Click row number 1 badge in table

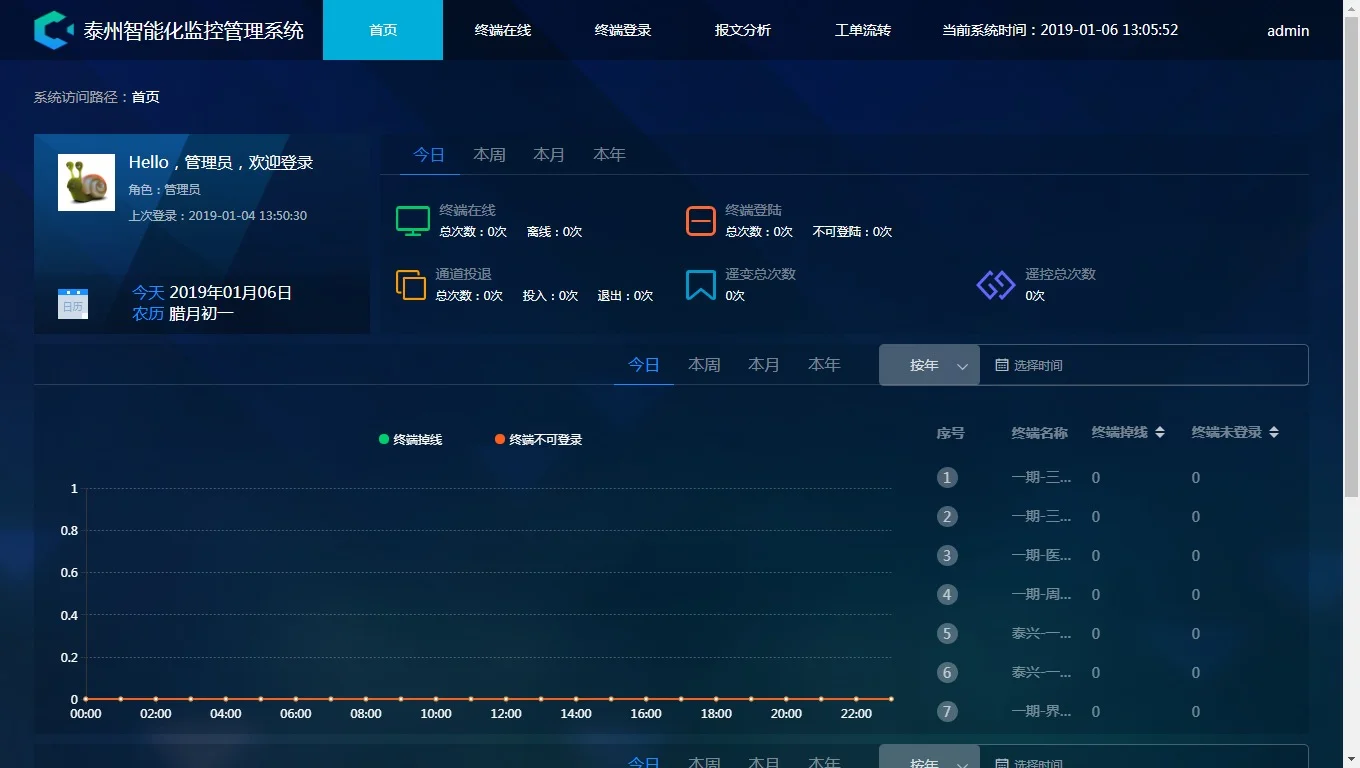pos(947,478)
